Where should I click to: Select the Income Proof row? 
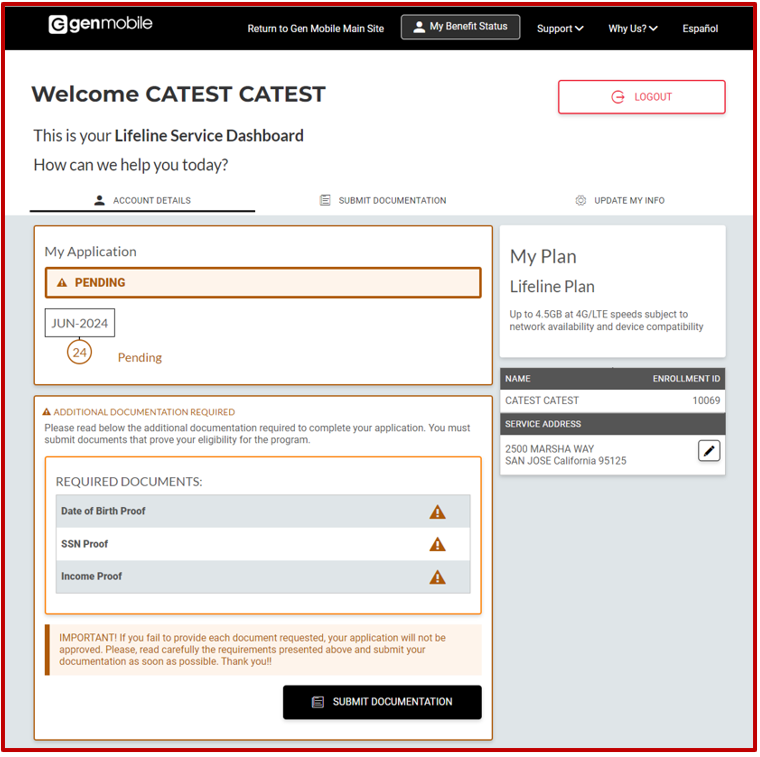click(x=263, y=576)
